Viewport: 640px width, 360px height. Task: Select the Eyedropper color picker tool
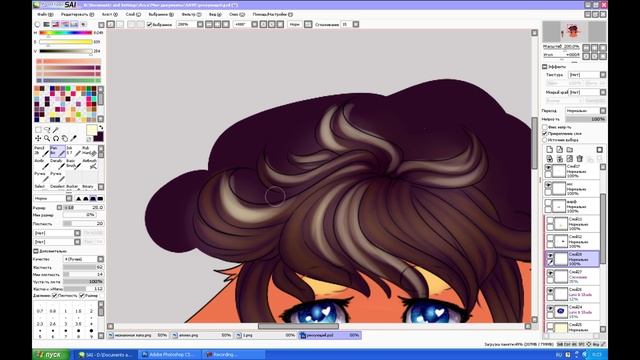click(73, 138)
